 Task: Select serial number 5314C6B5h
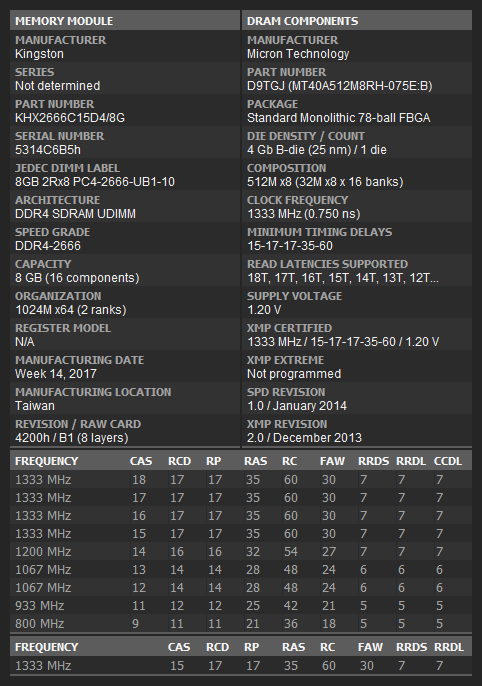[48, 150]
